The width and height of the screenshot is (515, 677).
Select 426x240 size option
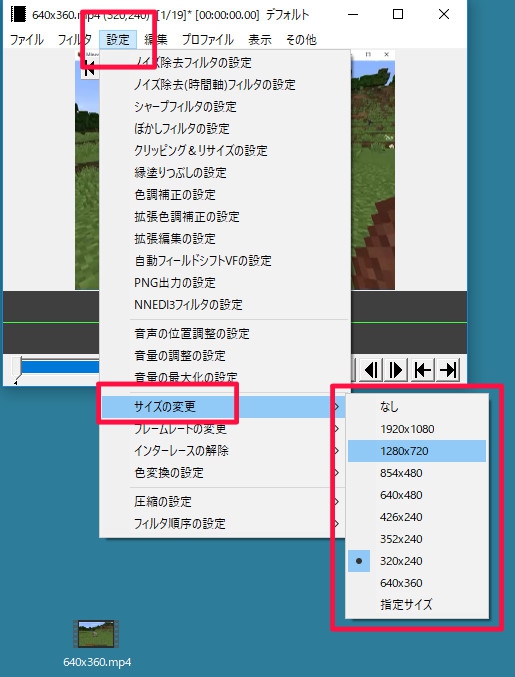[417, 517]
